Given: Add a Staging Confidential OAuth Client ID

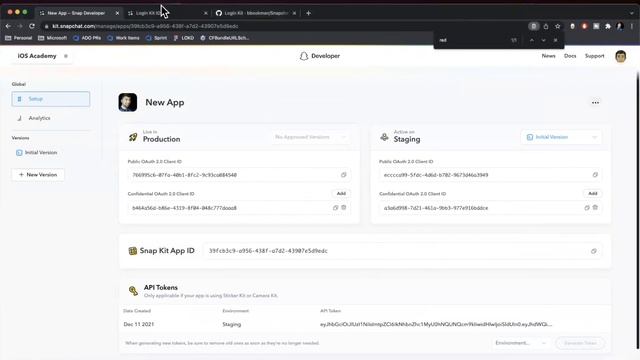Looking at the screenshot, I should pos(593,193).
